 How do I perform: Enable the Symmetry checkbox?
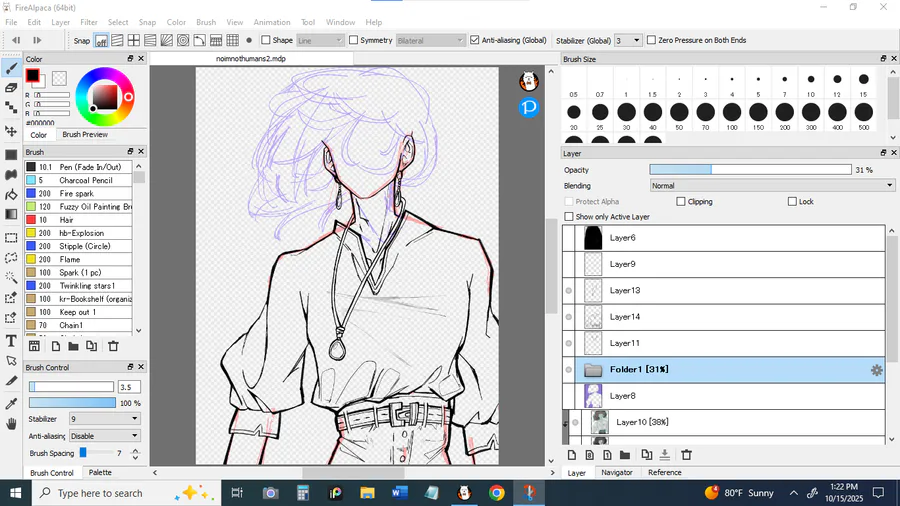(x=354, y=40)
